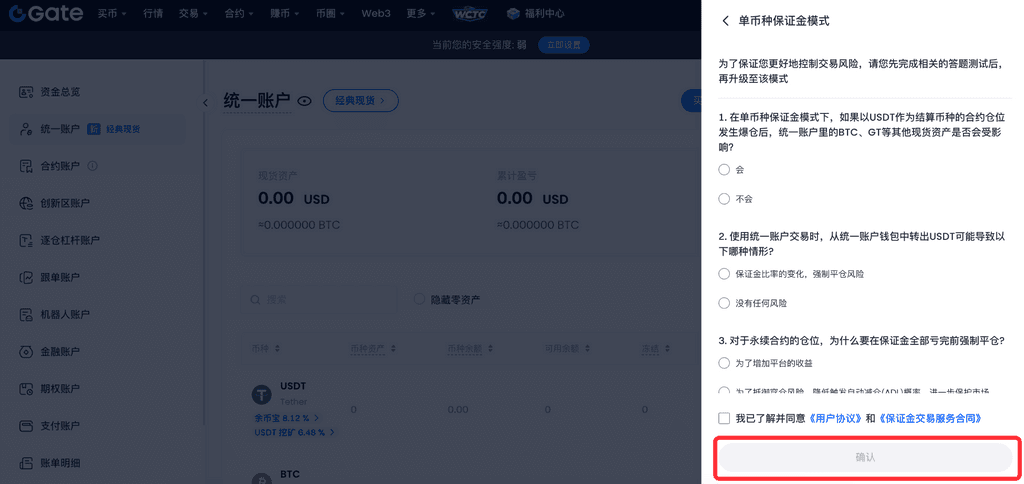This screenshot has height=484, width=1024.
Task: Open the 行情 menu item
Action: point(153,14)
